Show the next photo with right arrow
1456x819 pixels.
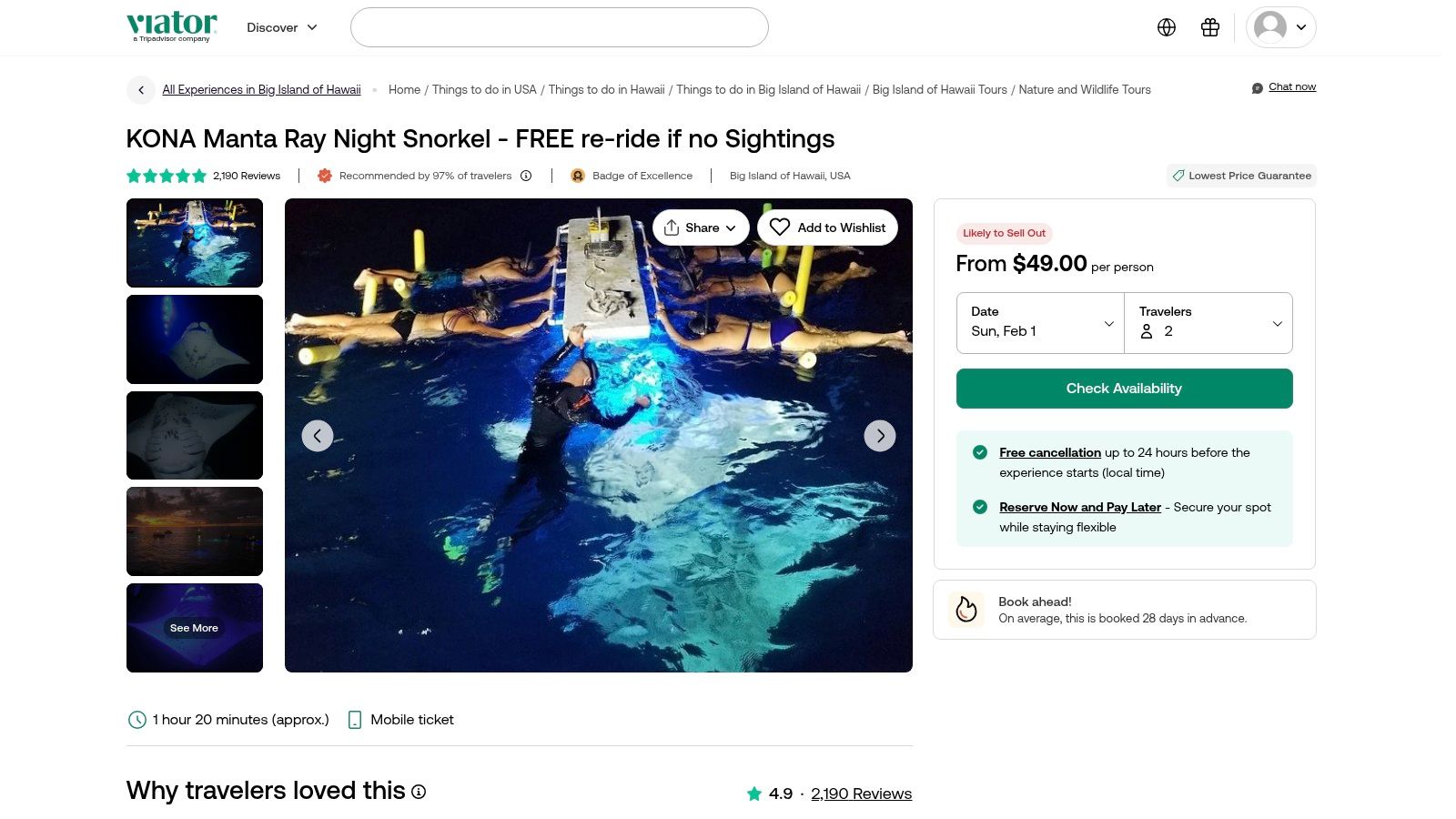879,436
